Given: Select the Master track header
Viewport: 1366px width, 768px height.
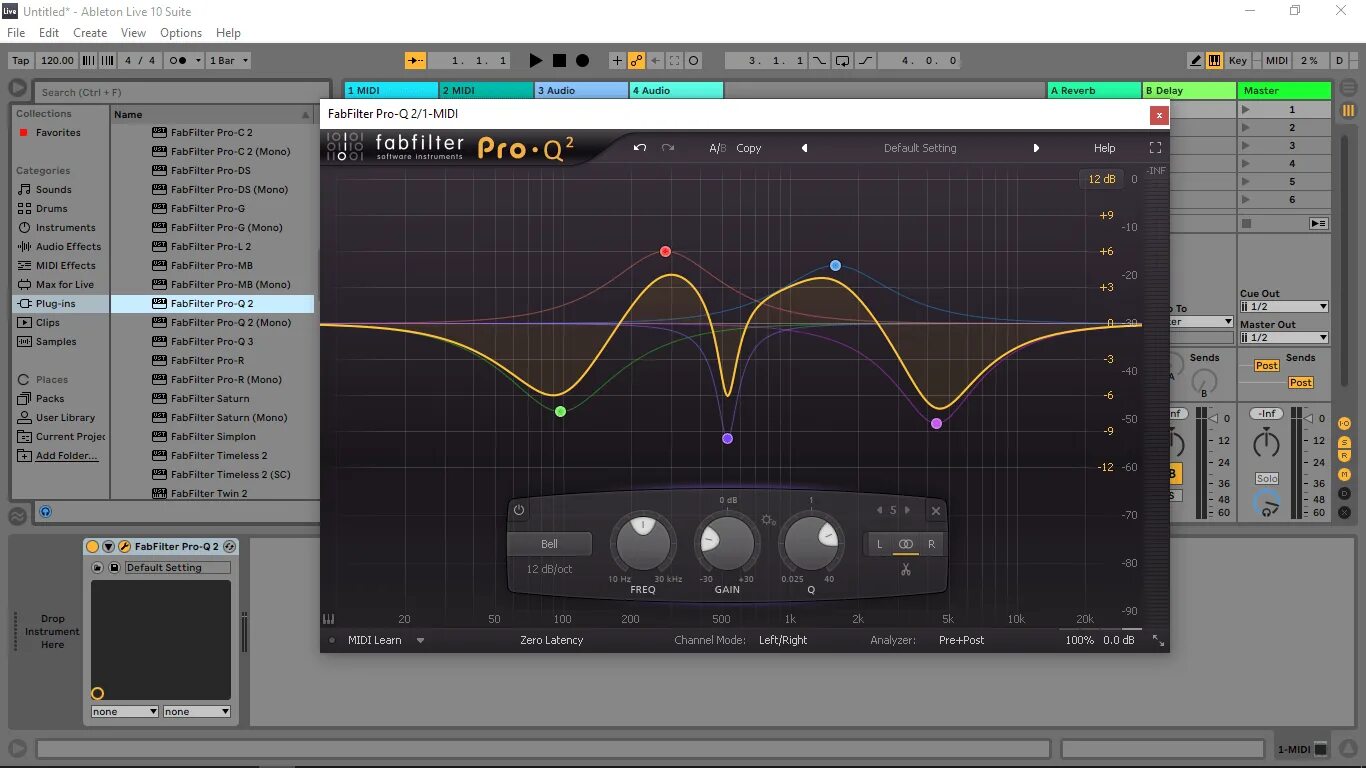Looking at the screenshot, I should click(1285, 90).
